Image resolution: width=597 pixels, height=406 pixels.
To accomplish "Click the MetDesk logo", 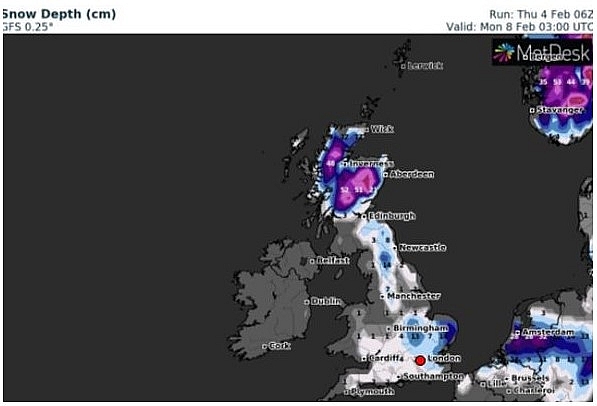I will pos(542,52).
